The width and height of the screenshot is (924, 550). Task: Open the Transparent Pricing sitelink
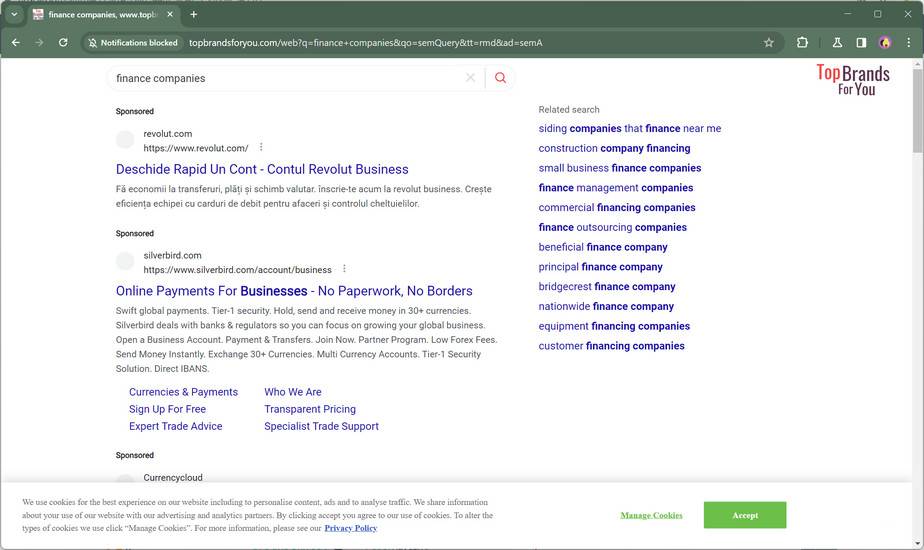point(310,409)
